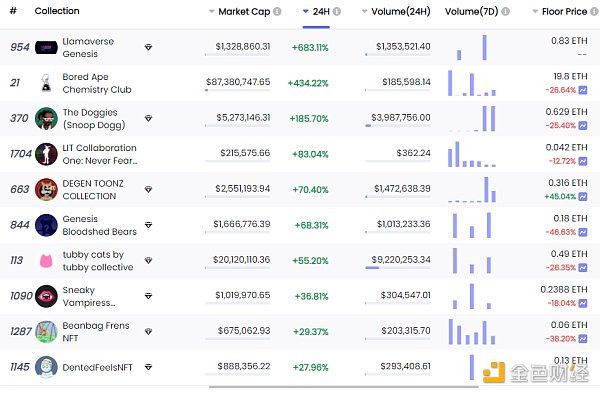Click the diamond badge beside Llamaverse Genesis
Screen dimensions: 600x394
click(148, 47)
